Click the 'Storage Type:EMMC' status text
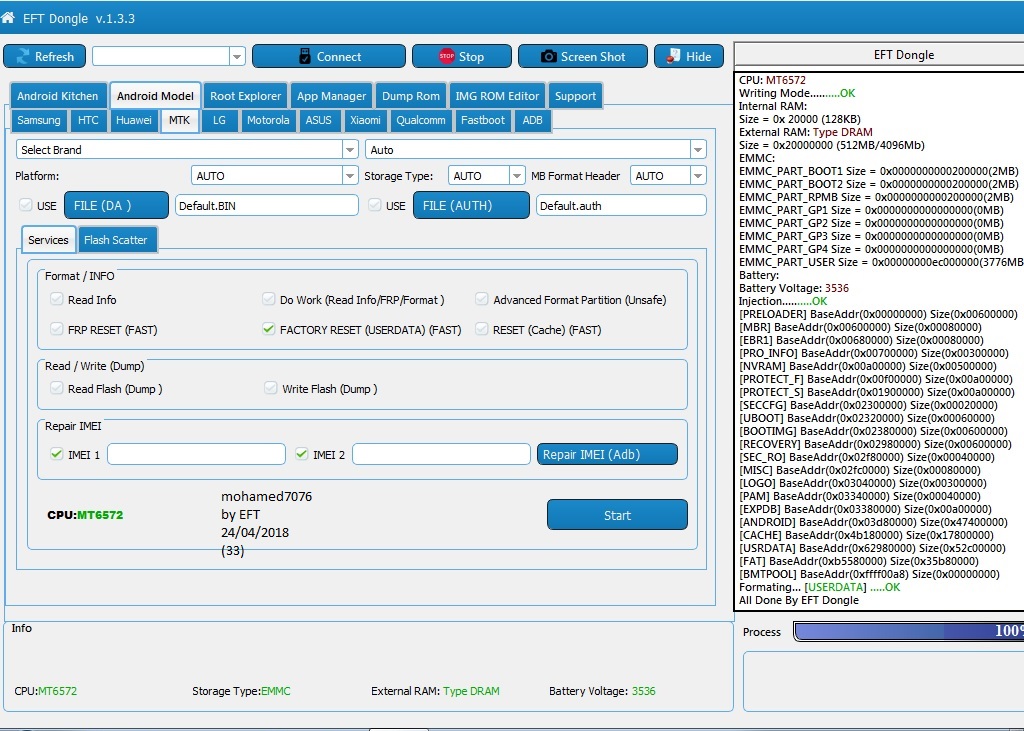The image size is (1024, 731). 241,690
